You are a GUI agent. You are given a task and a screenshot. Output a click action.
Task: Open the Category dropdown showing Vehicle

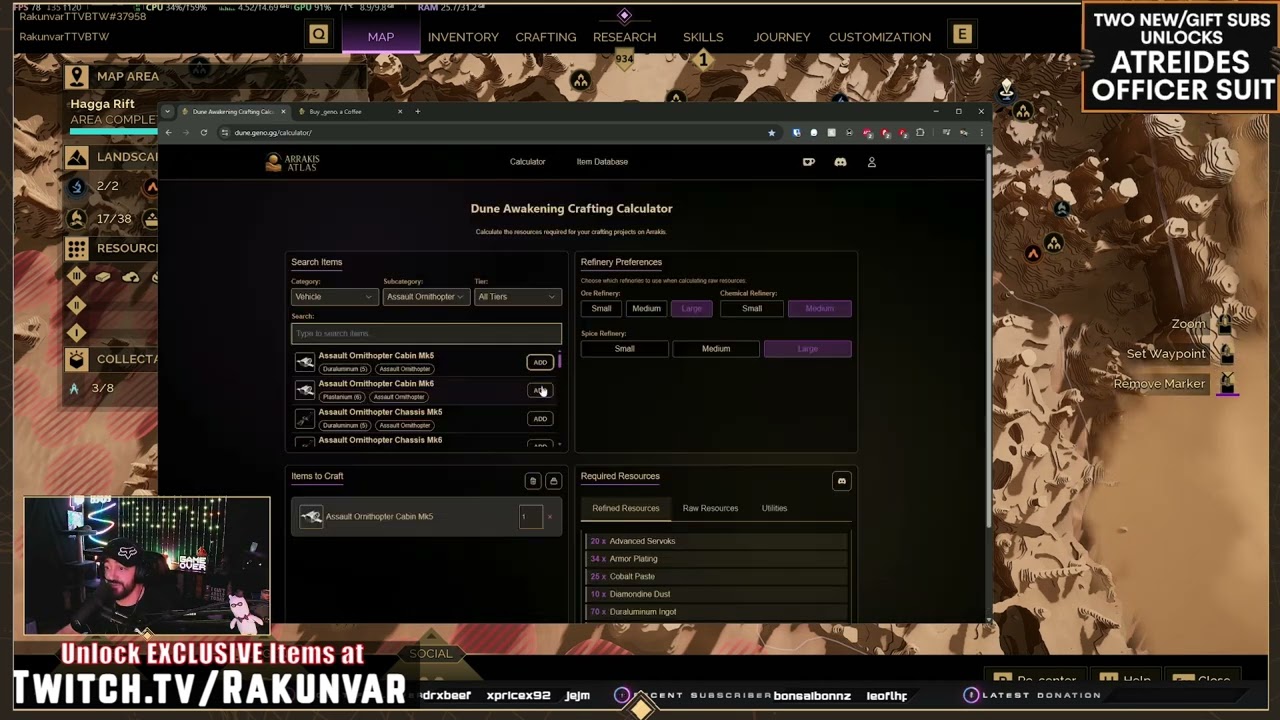pyautogui.click(x=333, y=297)
